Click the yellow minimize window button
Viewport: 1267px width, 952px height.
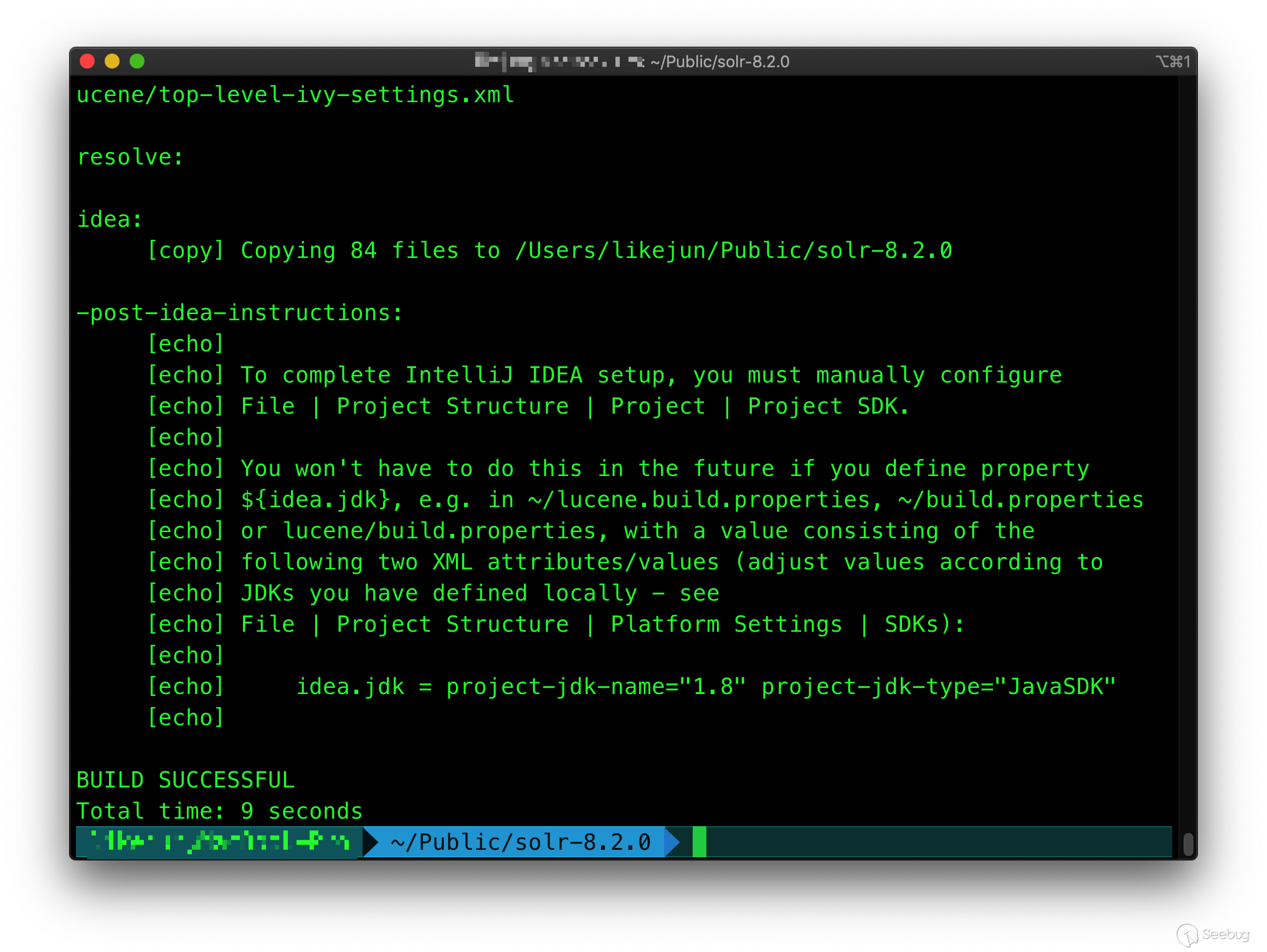pos(112,61)
